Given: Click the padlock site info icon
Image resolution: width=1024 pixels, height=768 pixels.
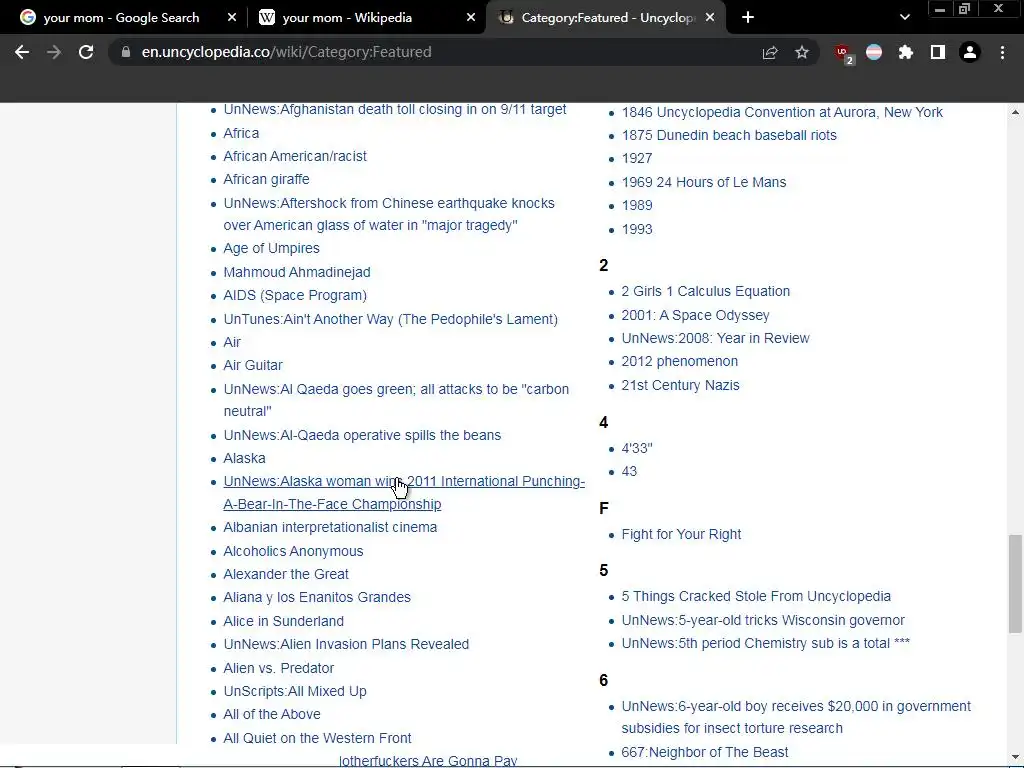Looking at the screenshot, I should [126, 52].
